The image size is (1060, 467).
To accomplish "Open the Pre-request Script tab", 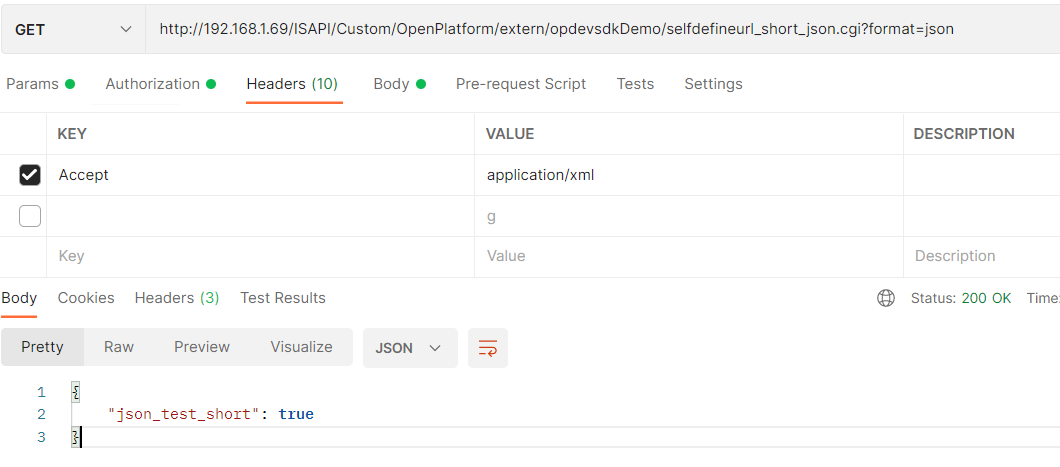I will 521,84.
